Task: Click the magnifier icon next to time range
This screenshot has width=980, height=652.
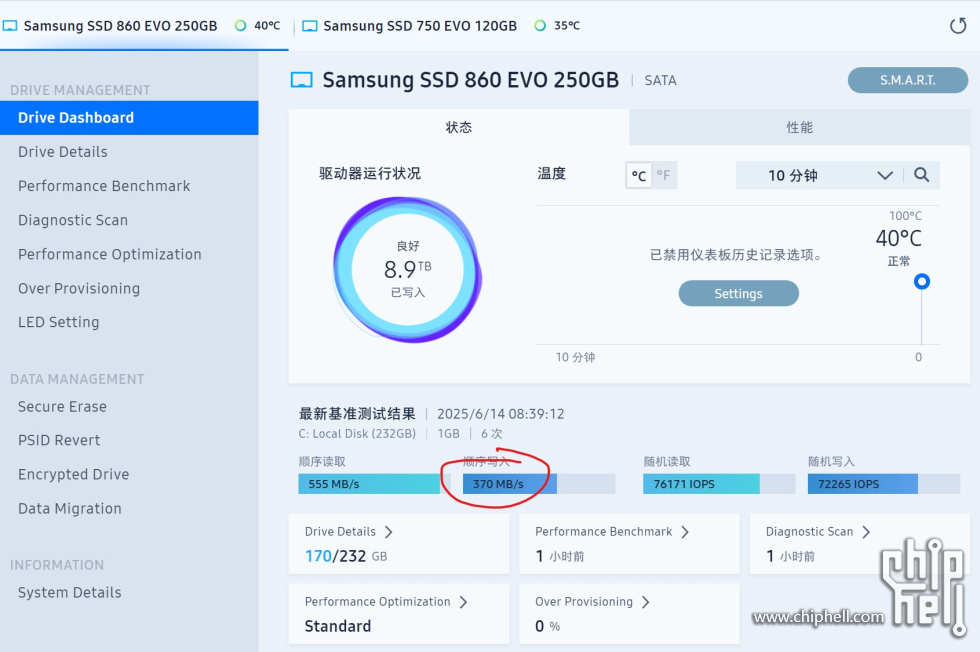Action: 921,175
